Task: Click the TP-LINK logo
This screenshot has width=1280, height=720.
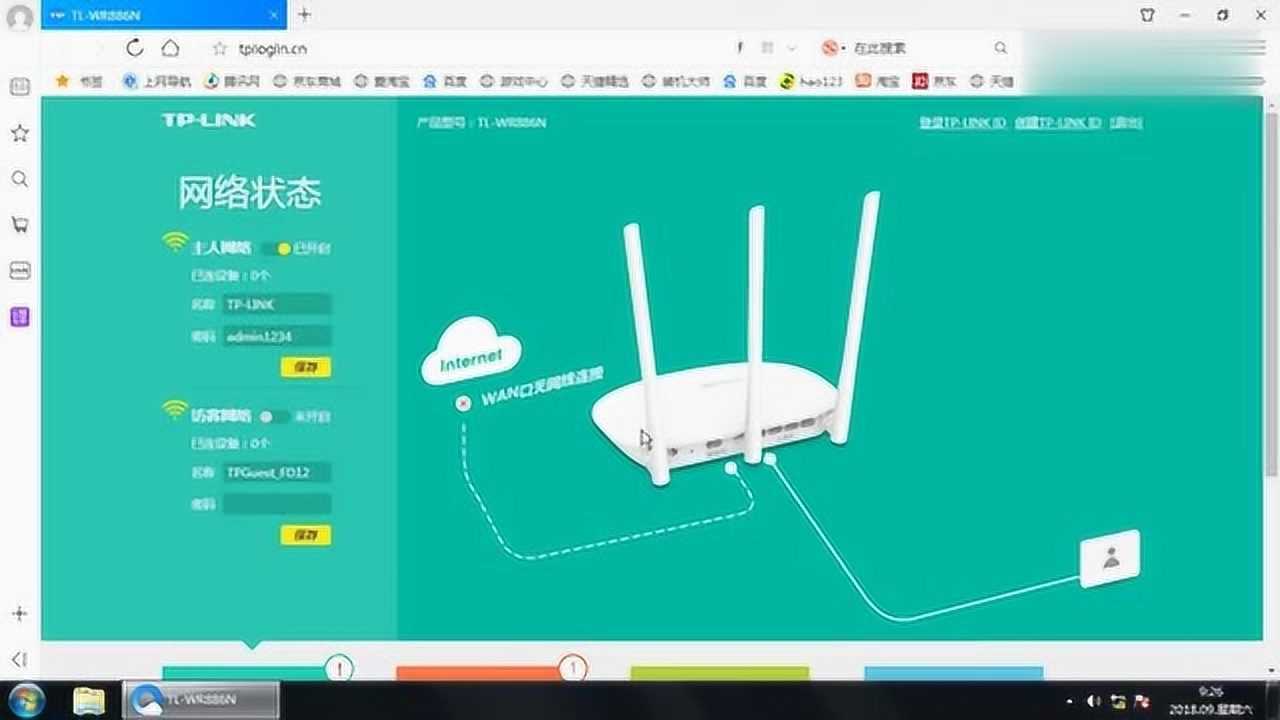Action: [x=208, y=120]
